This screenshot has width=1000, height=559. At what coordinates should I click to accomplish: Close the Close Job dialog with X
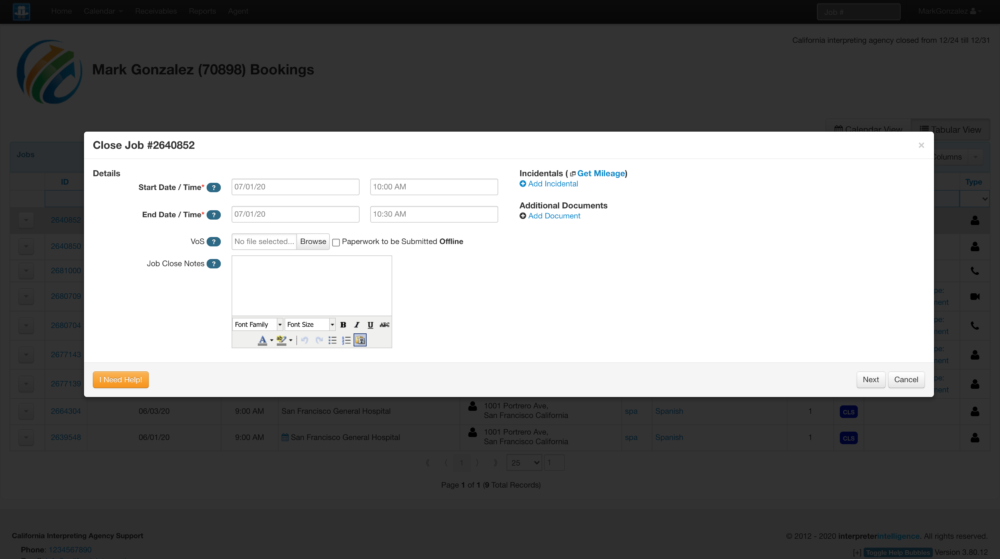coord(921,145)
